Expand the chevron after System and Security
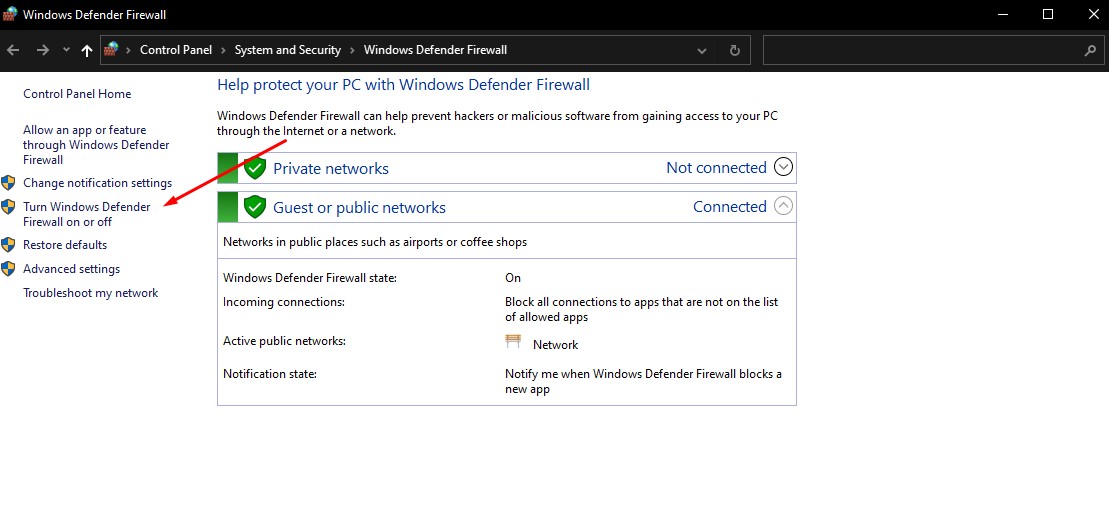 [352, 50]
